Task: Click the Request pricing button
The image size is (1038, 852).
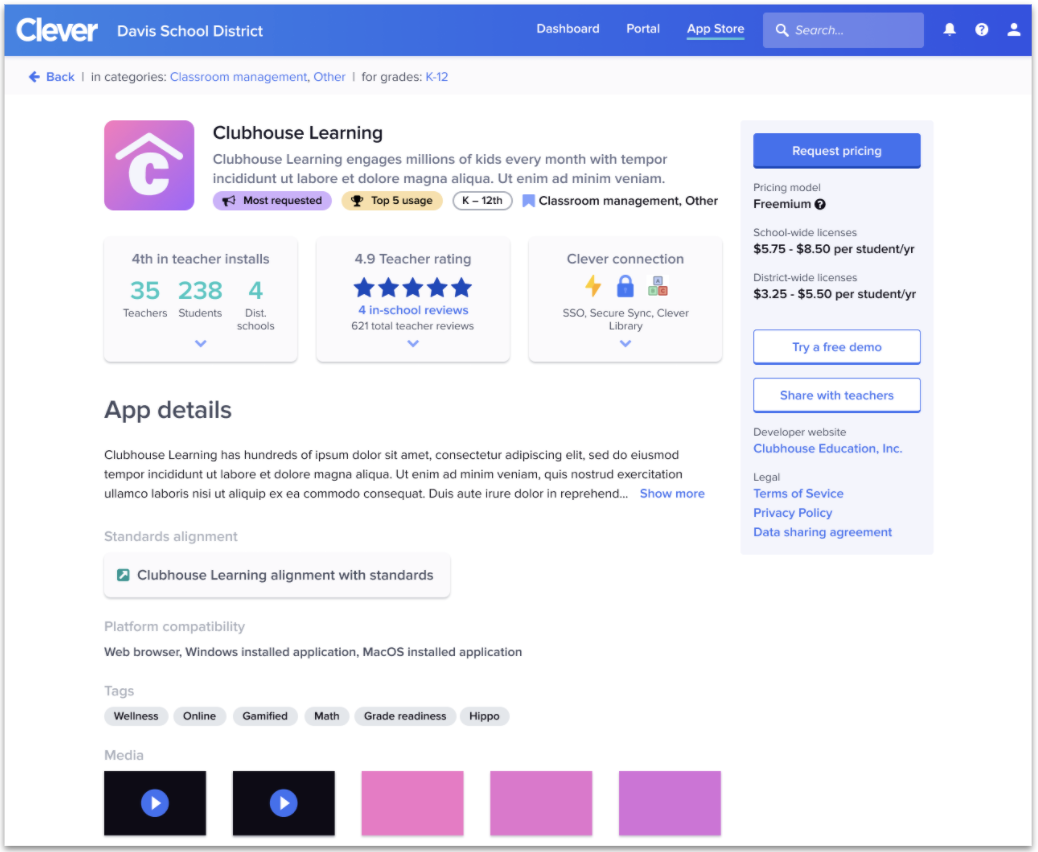Action: 836,149
